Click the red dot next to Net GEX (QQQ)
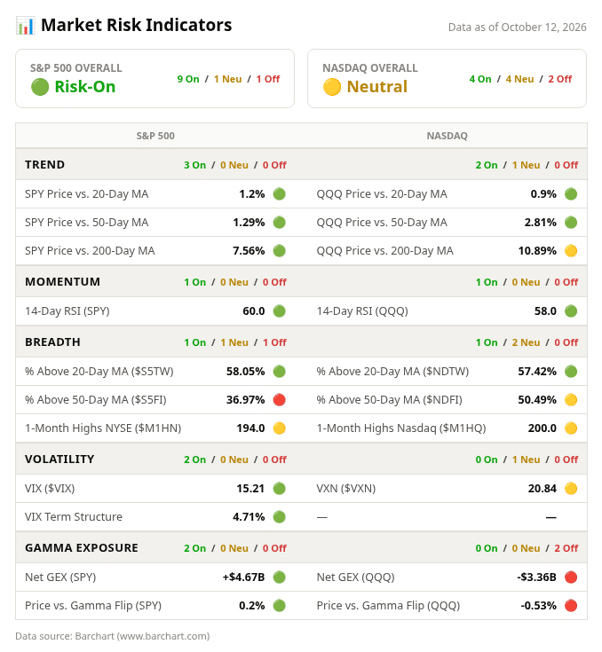 [x=571, y=577]
